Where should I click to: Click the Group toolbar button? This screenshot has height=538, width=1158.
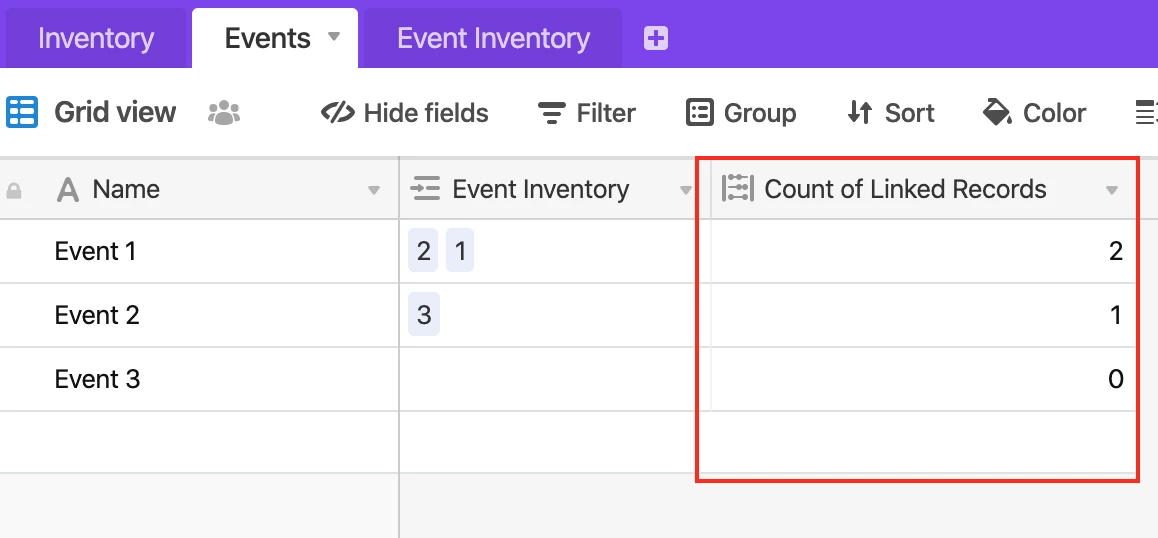[741, 113]
